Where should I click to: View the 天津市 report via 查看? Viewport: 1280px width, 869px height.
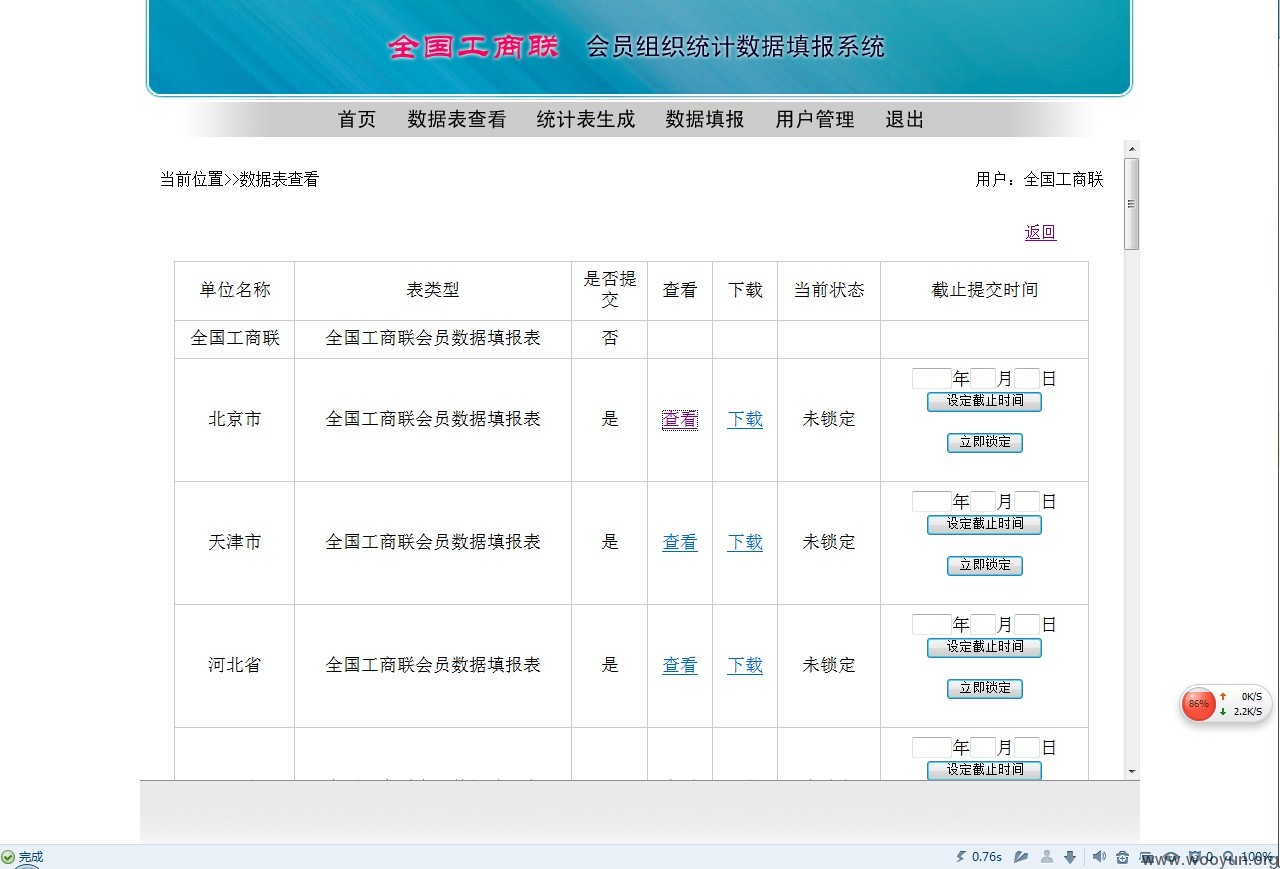pos(680,543)
